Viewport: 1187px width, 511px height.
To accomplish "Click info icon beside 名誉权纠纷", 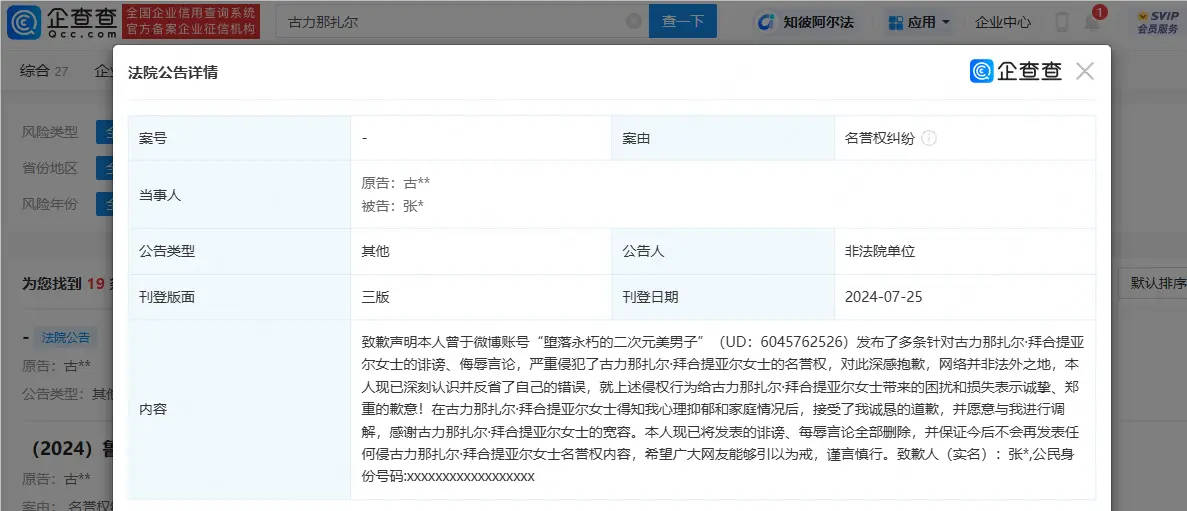I will (930, 139).
